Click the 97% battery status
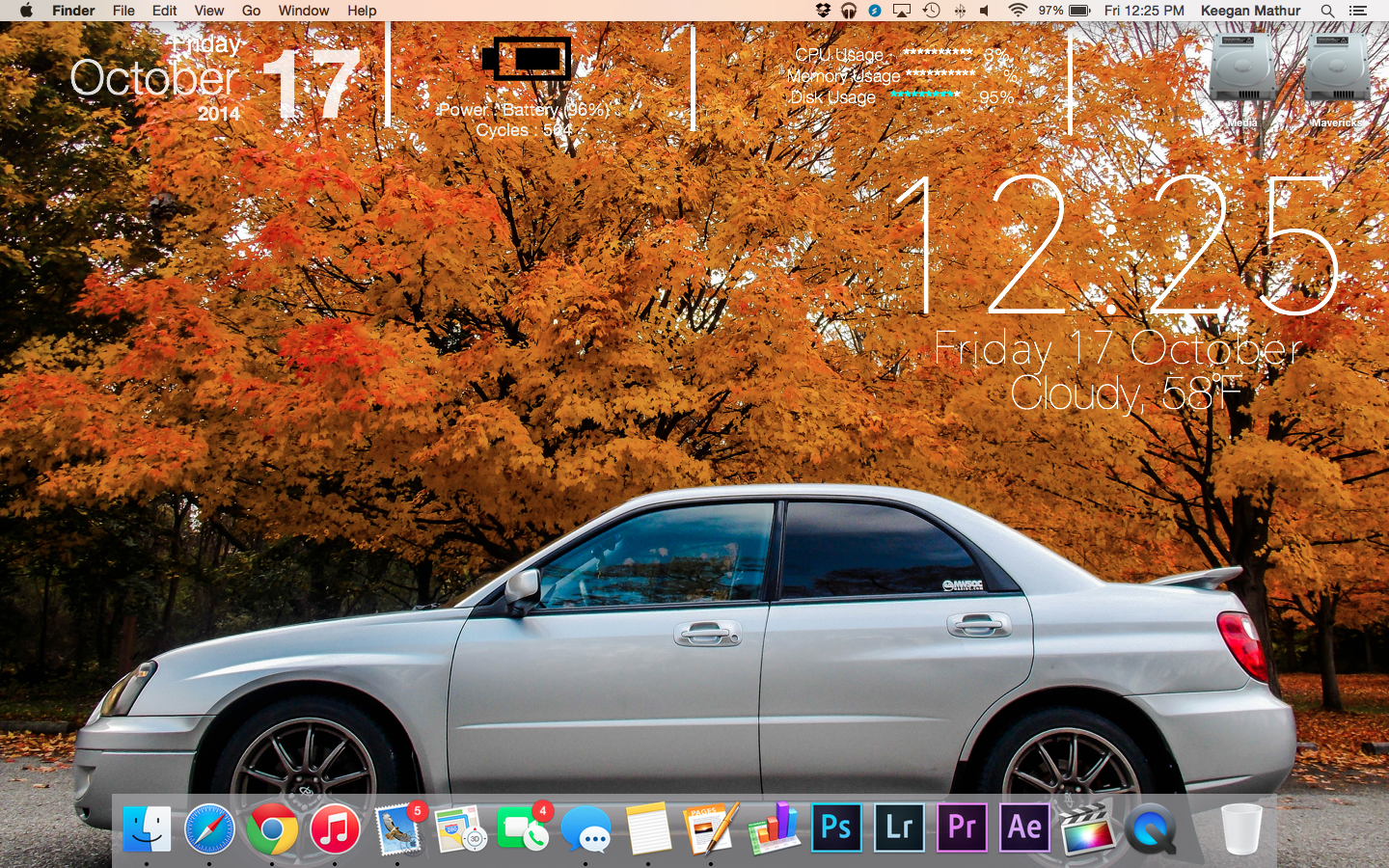The width and height of the screenshot is (1389, 868). click(x=1064, y=11)
